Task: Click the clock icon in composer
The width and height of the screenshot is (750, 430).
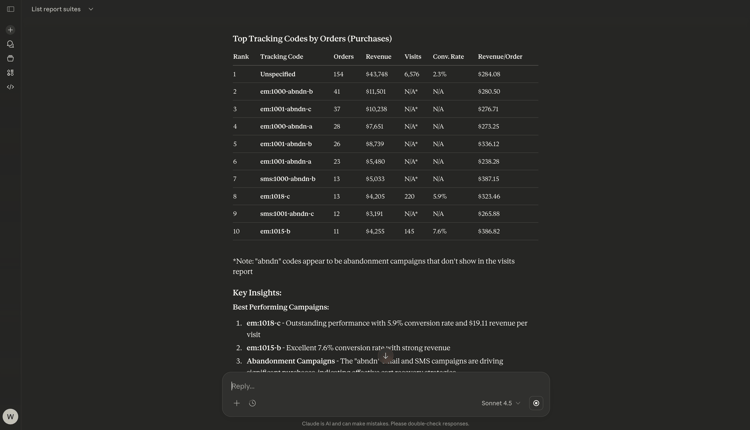Action: click(x=252, y=403)
